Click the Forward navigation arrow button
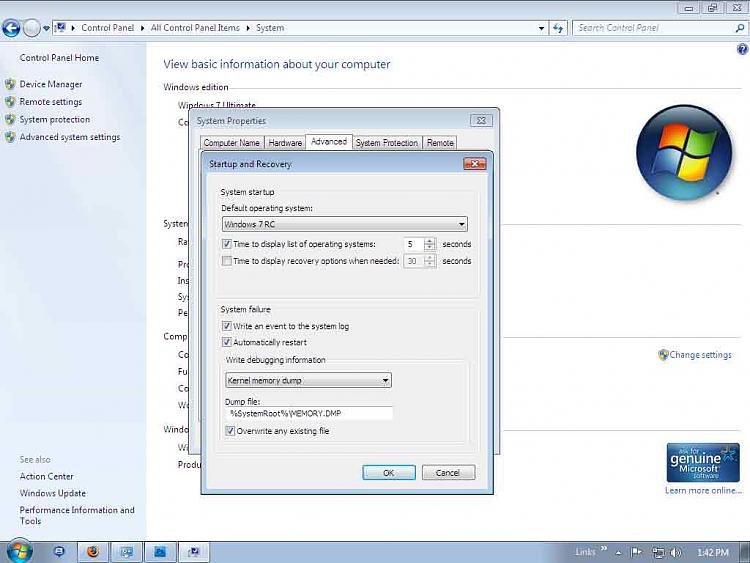 click(x=32, y=28)
